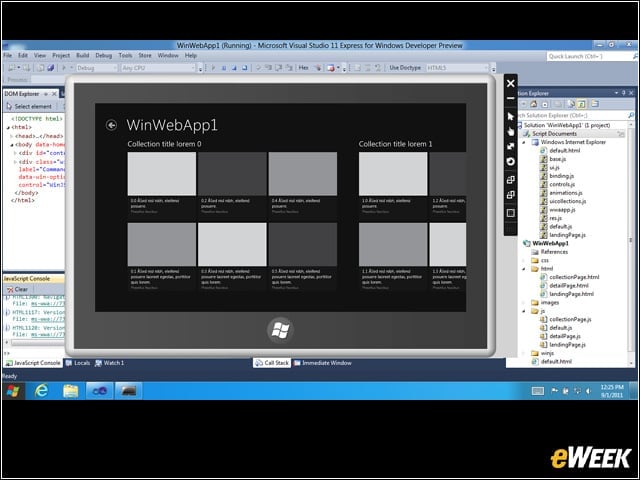
Task: Select the first tile under Collection title lorem 0
Action: click(162, 174)
